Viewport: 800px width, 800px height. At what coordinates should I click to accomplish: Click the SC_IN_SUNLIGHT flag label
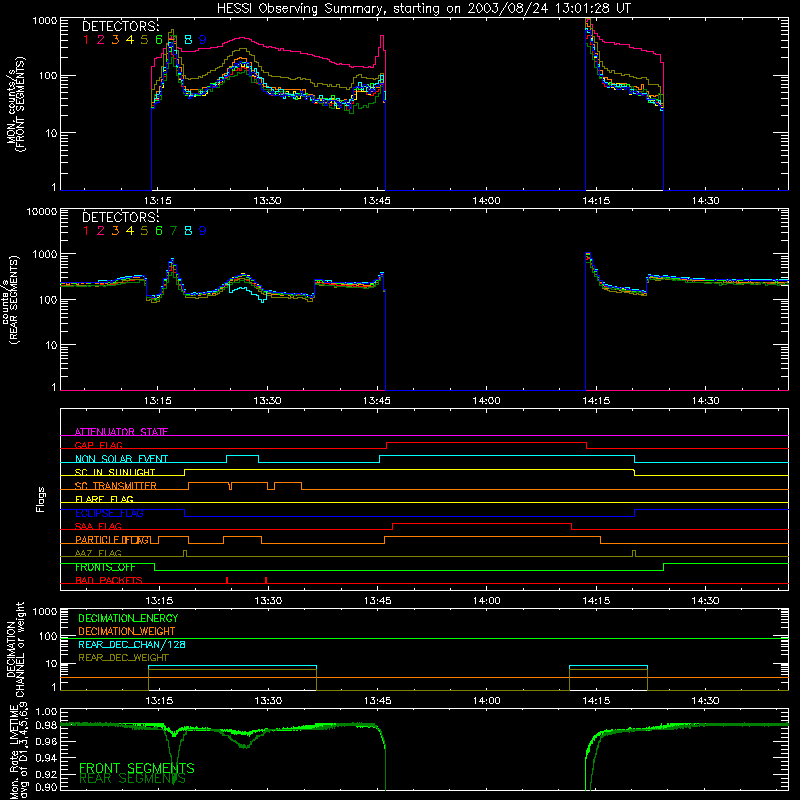[115, 472]
